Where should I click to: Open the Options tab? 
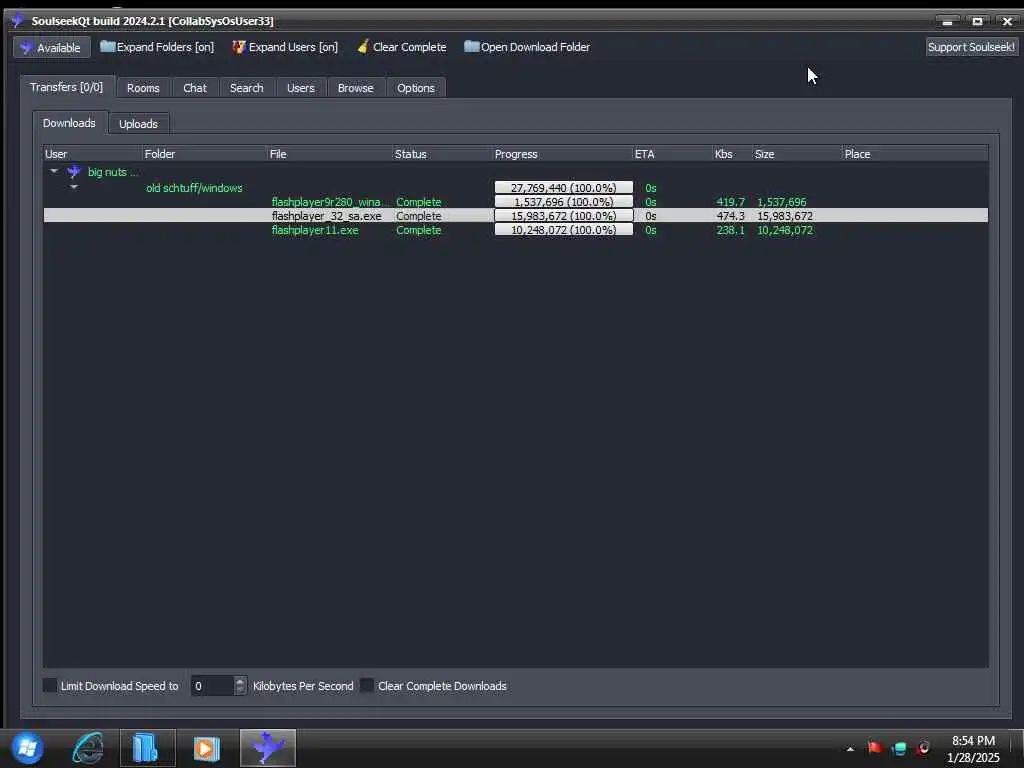(415, 88)
